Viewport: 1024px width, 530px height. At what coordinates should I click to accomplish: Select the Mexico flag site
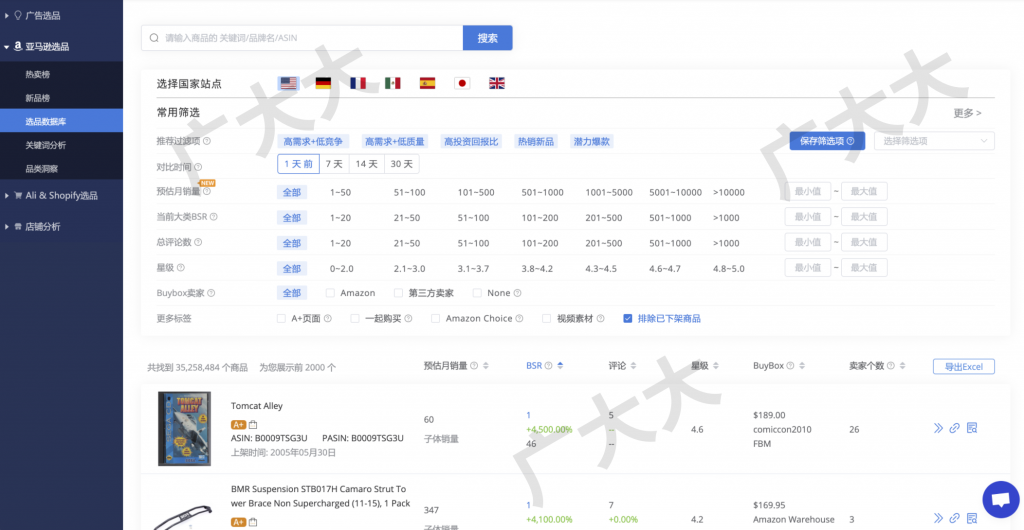point(392,83)
